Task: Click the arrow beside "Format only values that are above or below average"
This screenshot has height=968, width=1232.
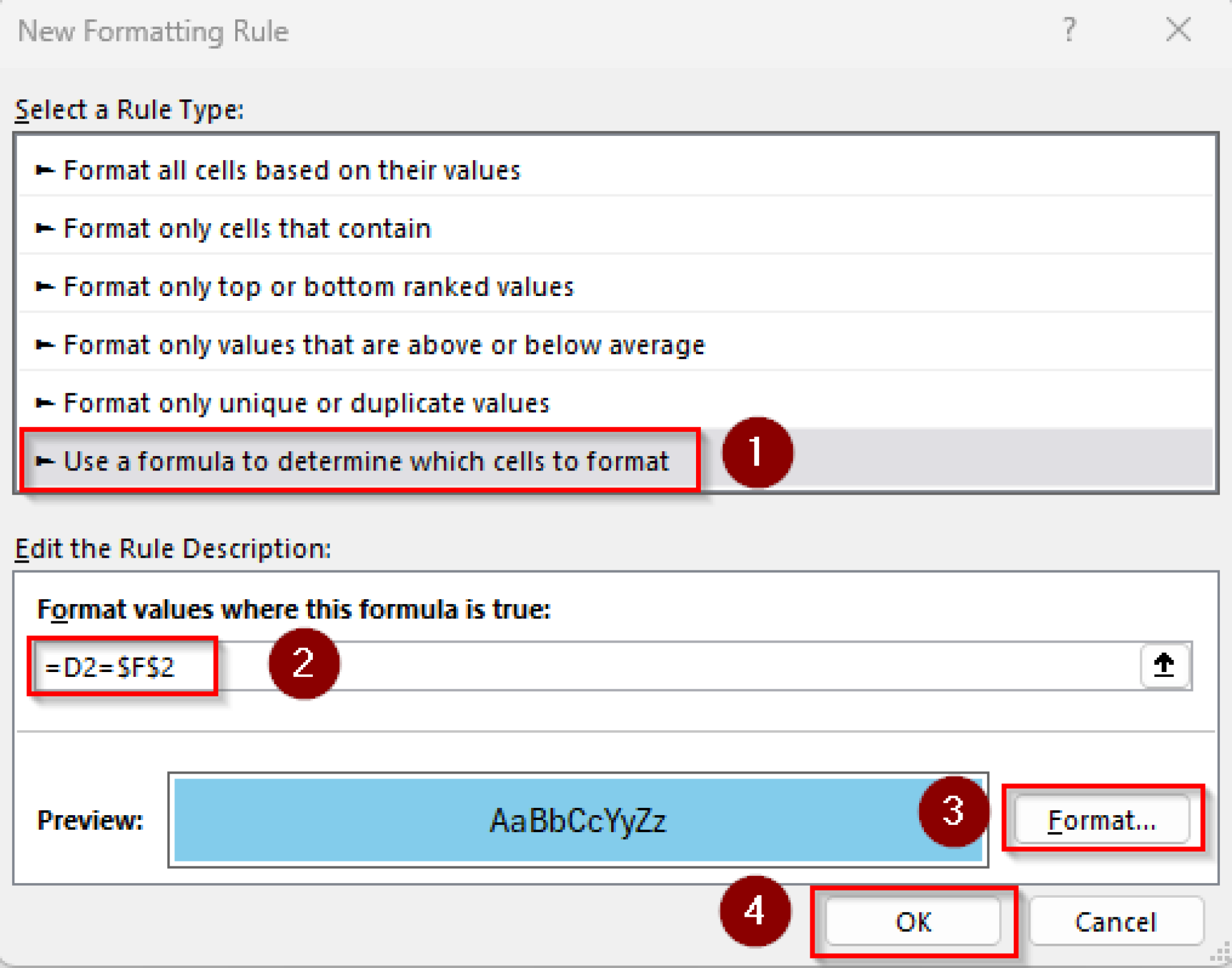Action: click(x=43, y=345)
